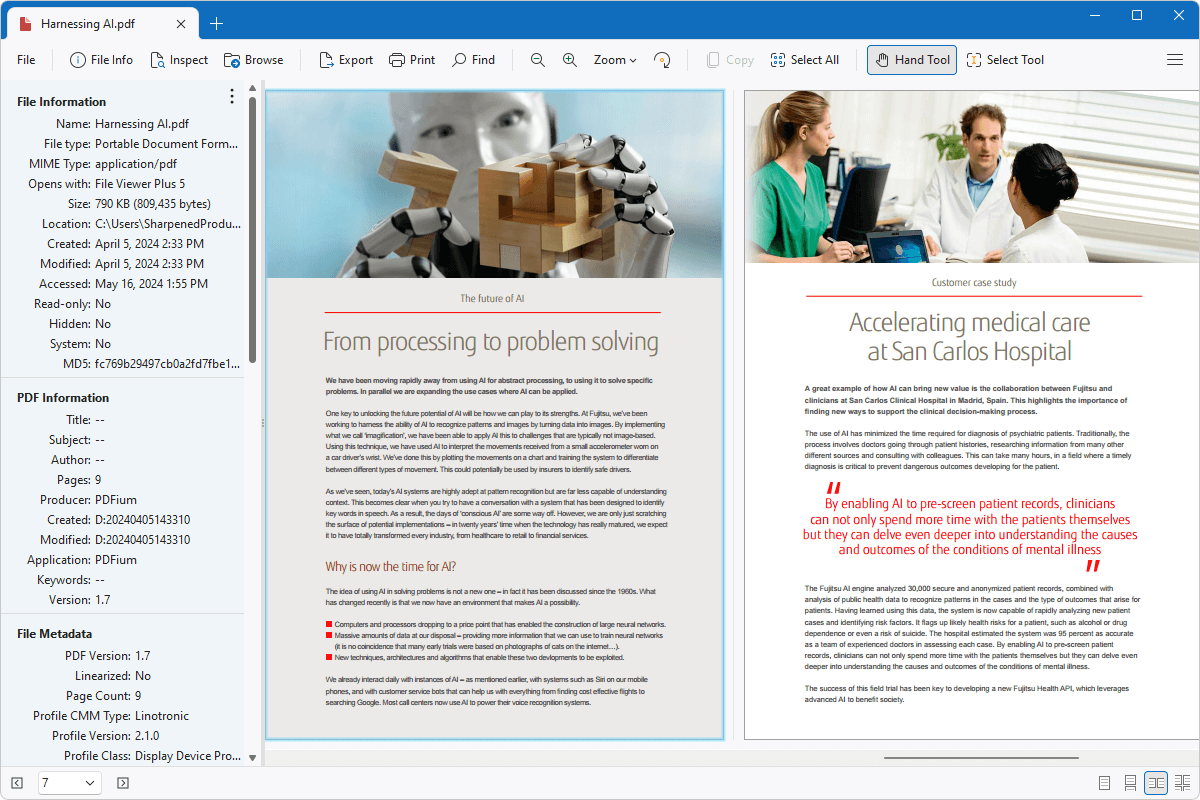Open the File Information panel options (three dots)
The height and width of the screenshot is (800, 1200).
232,96
